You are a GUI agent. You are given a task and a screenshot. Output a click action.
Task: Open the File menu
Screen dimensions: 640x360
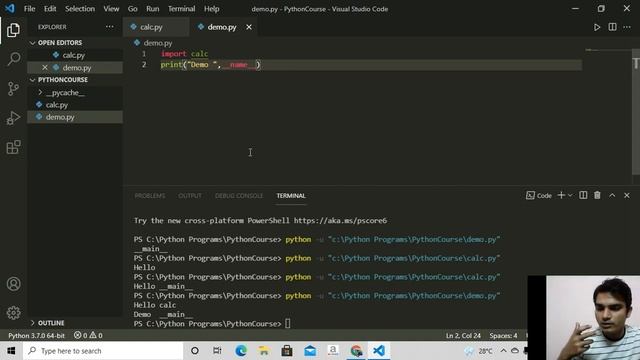29,9
